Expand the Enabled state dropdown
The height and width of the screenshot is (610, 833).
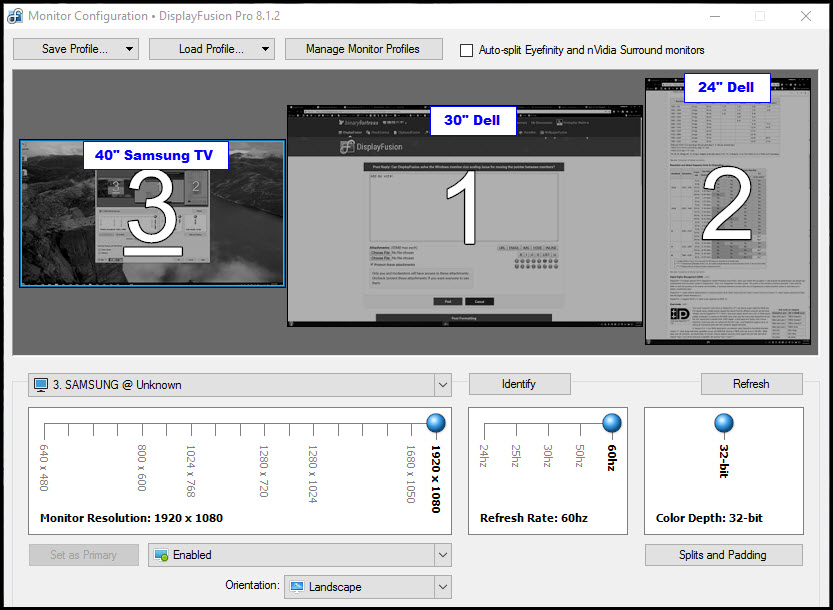click(443, 555)
